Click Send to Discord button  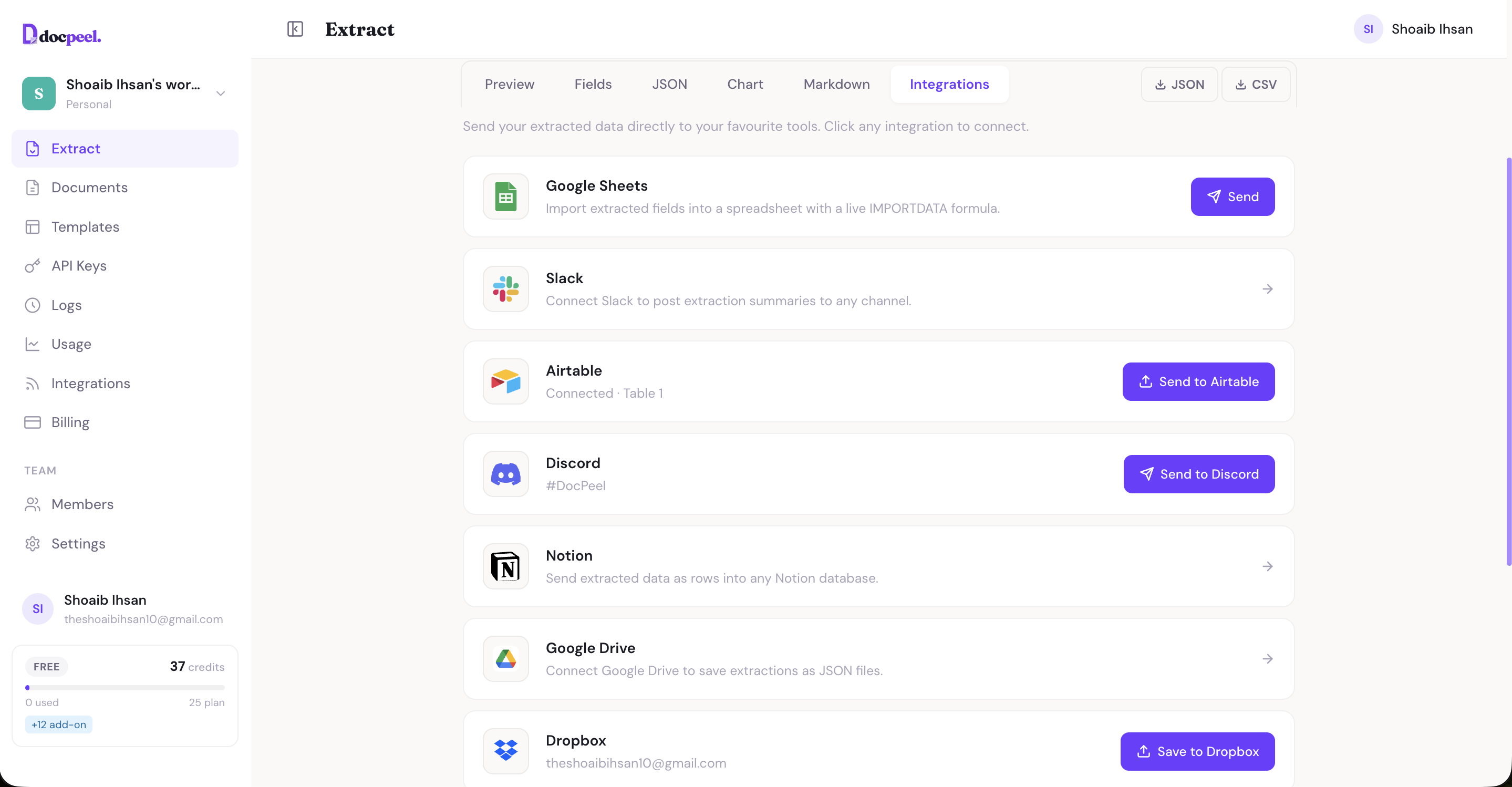(1199, 473)
